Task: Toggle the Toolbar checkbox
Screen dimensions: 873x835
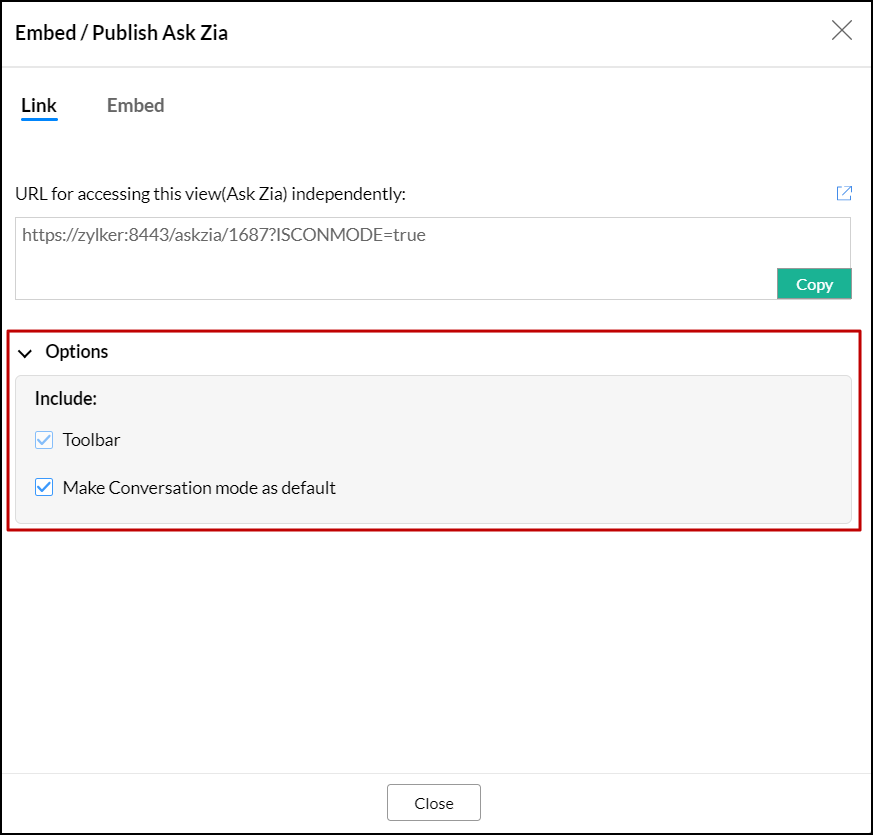Action: coord(44,440)
